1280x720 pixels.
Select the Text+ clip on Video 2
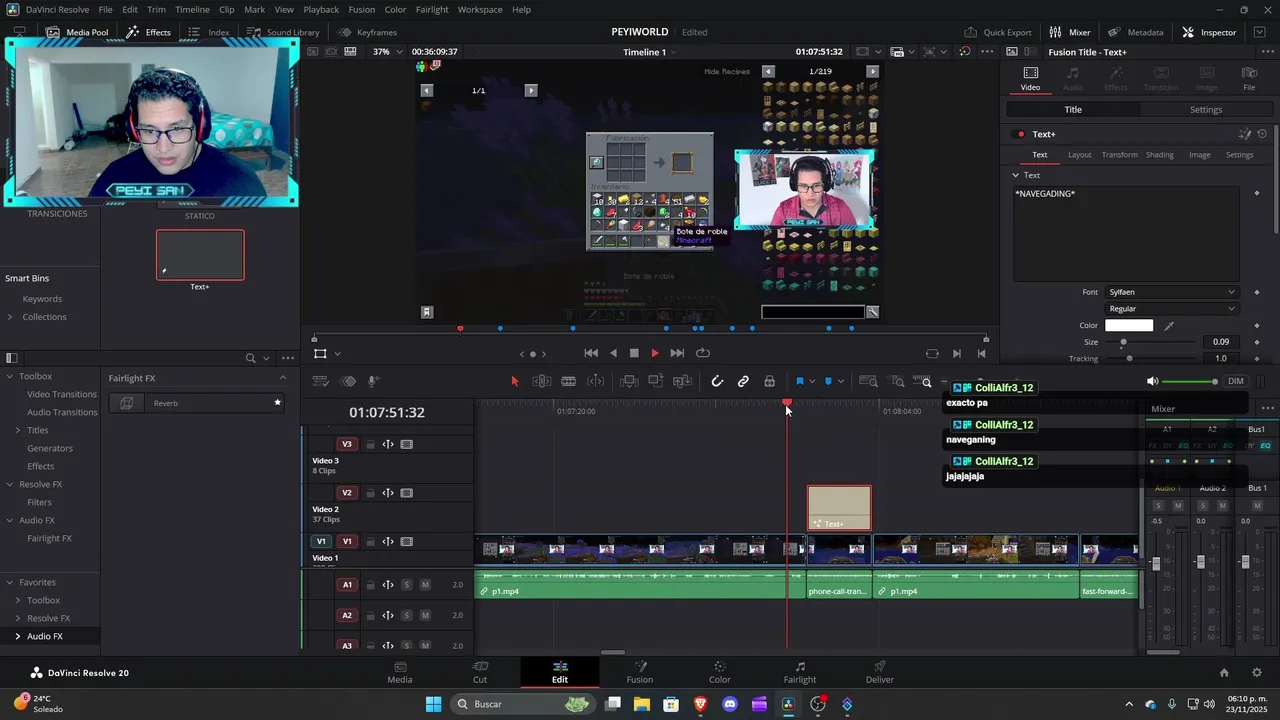click(x=839, y=508)
